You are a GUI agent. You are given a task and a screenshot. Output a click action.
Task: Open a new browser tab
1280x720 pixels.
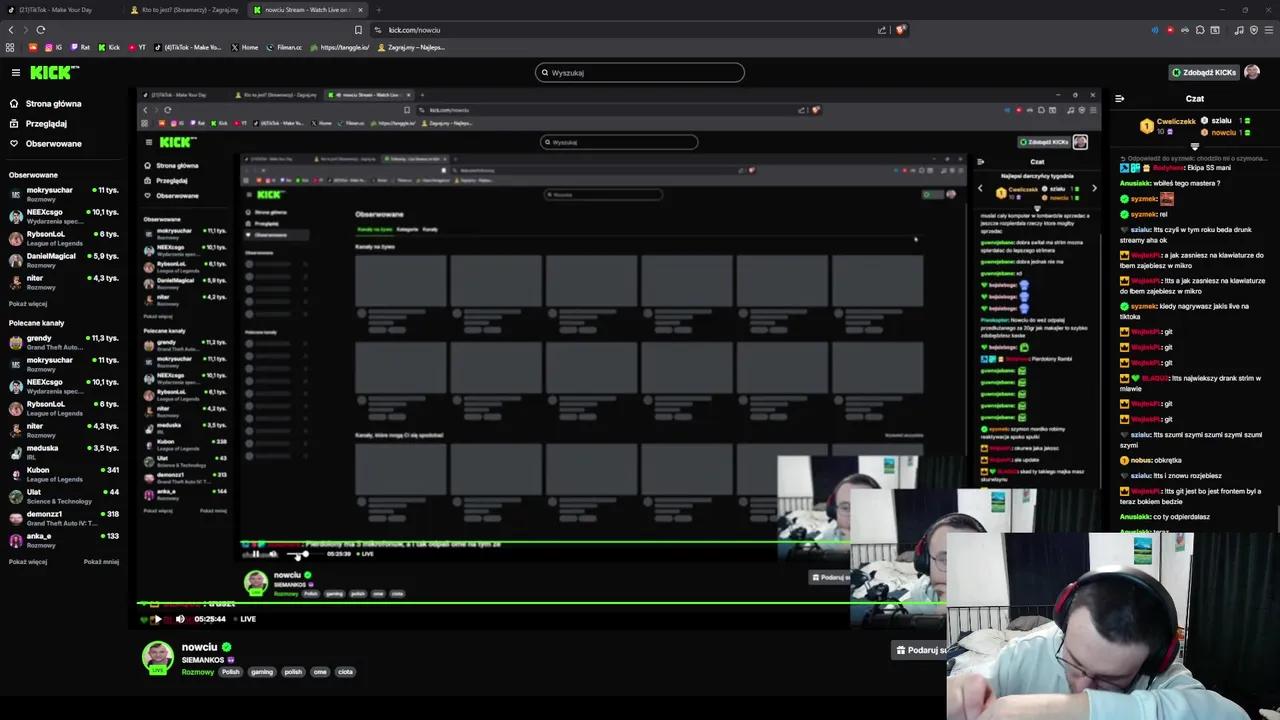pyautogui.click(x=378, y=10)
